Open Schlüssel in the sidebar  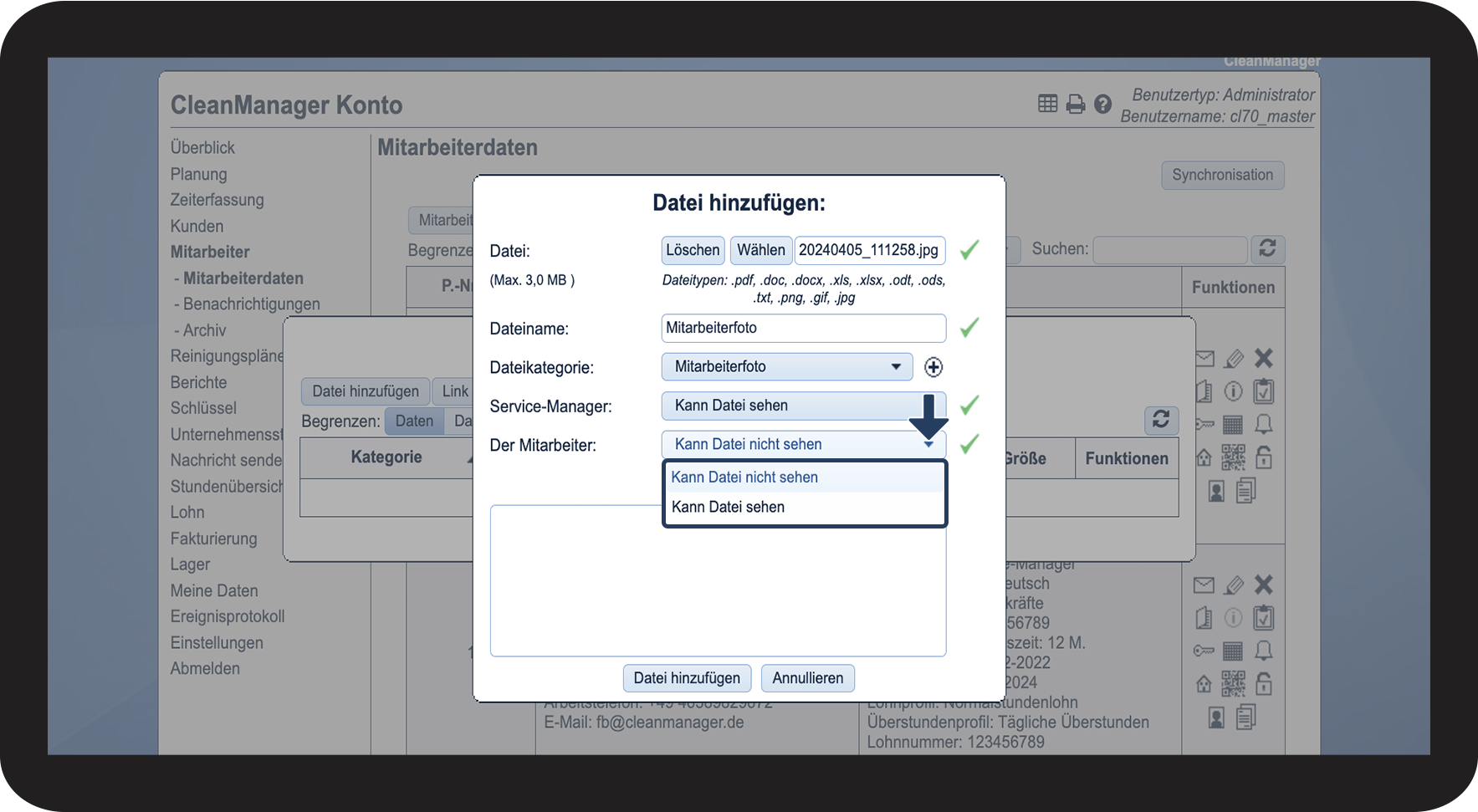click(x=203, y=408)
